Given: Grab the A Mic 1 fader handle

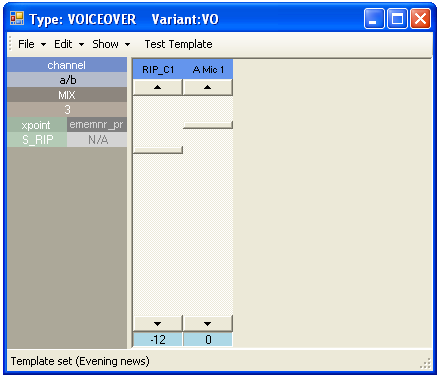Looking at the screenshot, I should (208, 125).
